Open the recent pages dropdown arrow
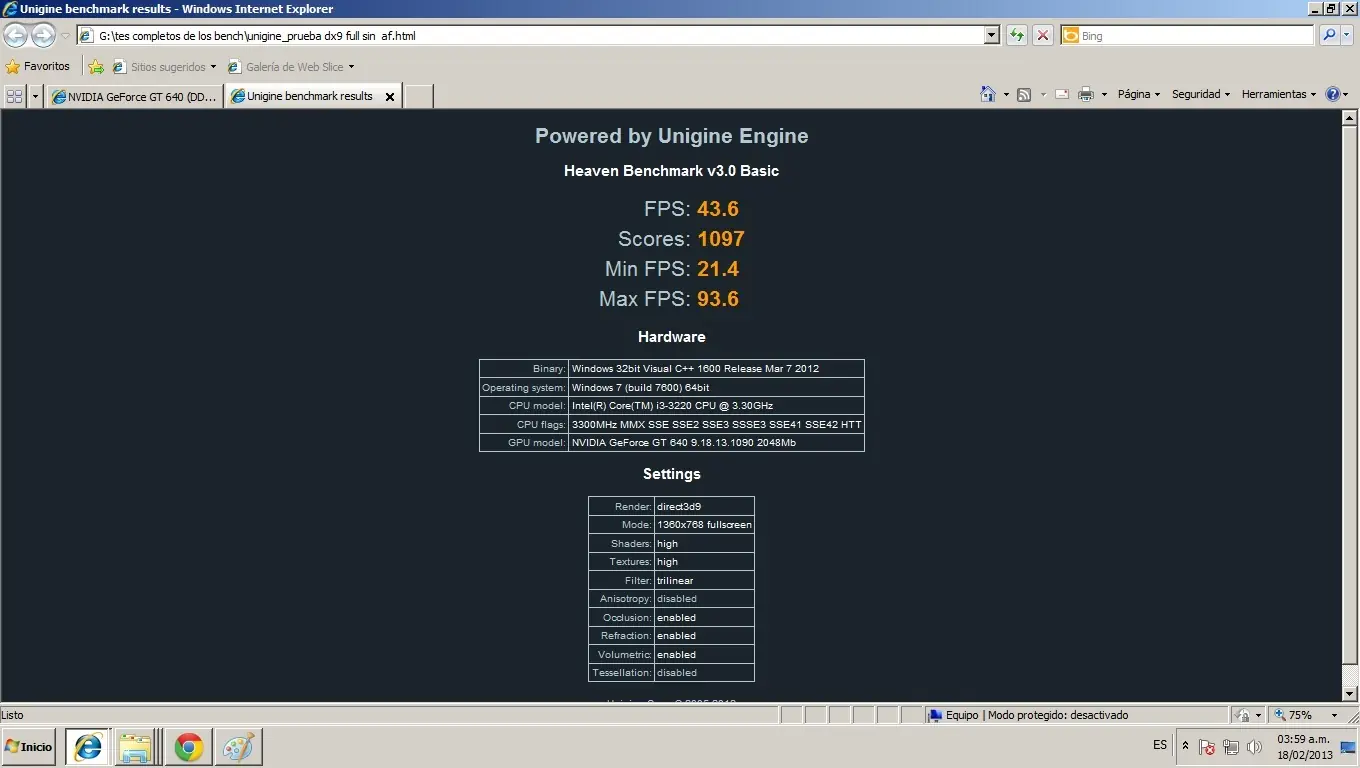The height and width of the screenshot is (768, 1360). 65,36
